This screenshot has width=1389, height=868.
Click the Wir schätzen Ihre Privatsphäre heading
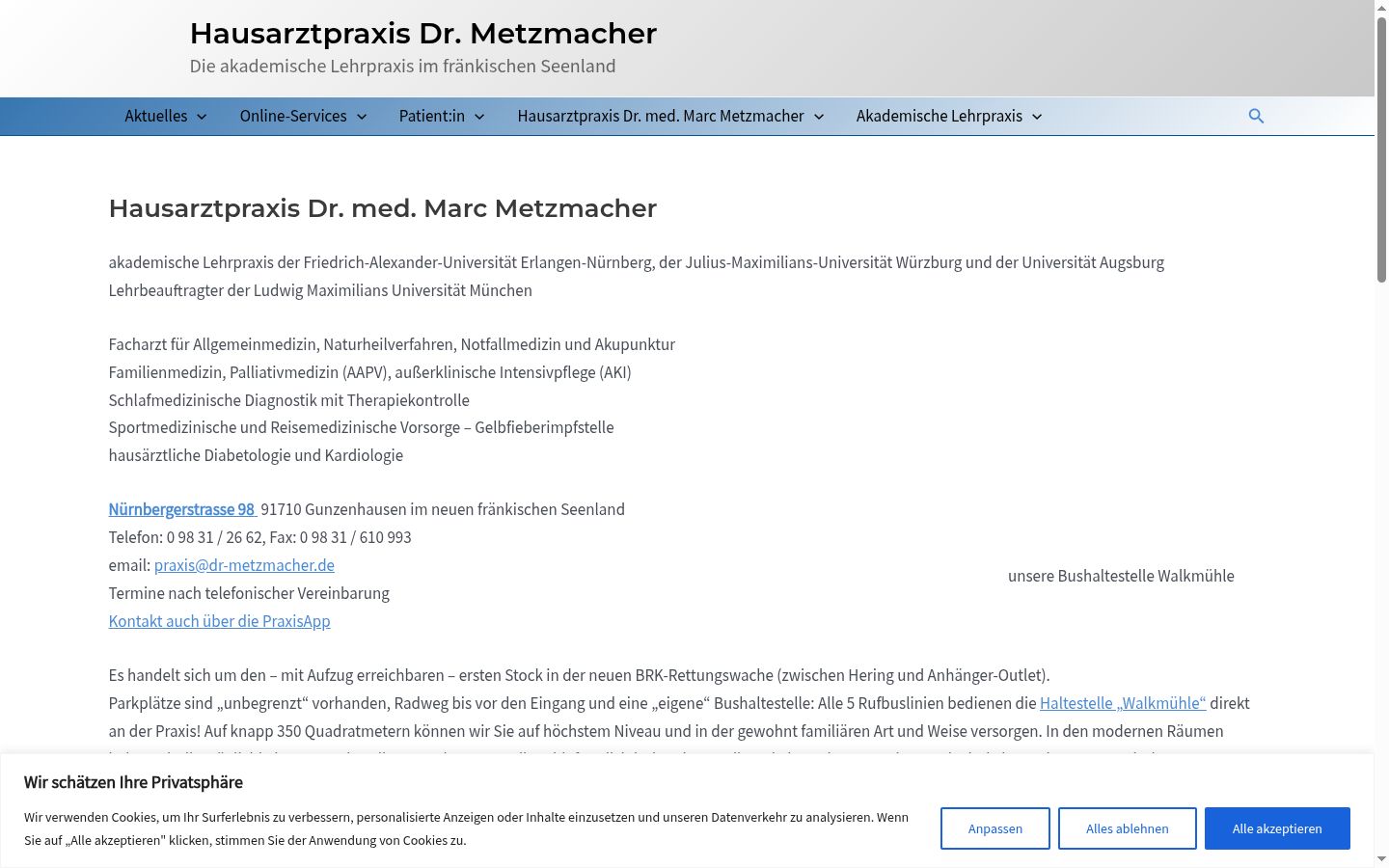[133, 782]
